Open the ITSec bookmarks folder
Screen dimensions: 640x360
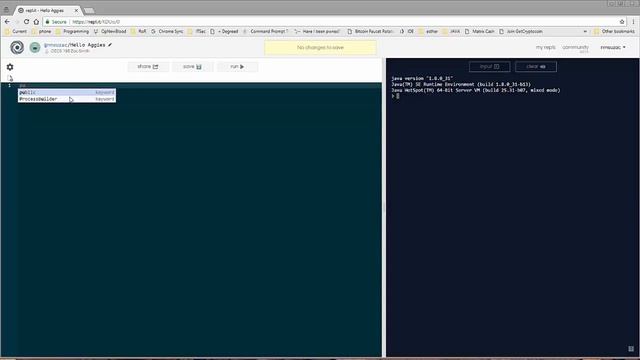point(197,31)
